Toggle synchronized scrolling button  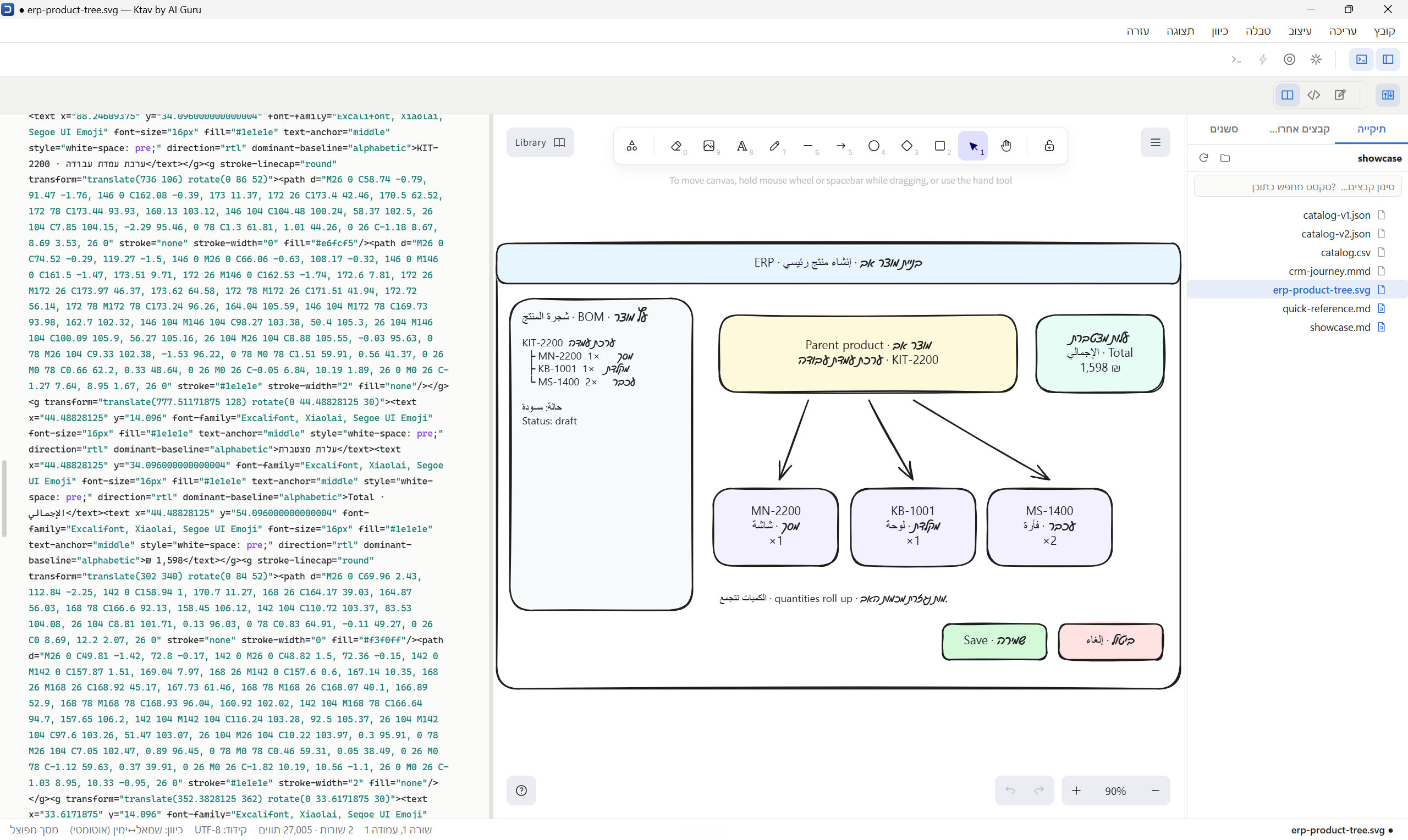tap(1388, 95)
